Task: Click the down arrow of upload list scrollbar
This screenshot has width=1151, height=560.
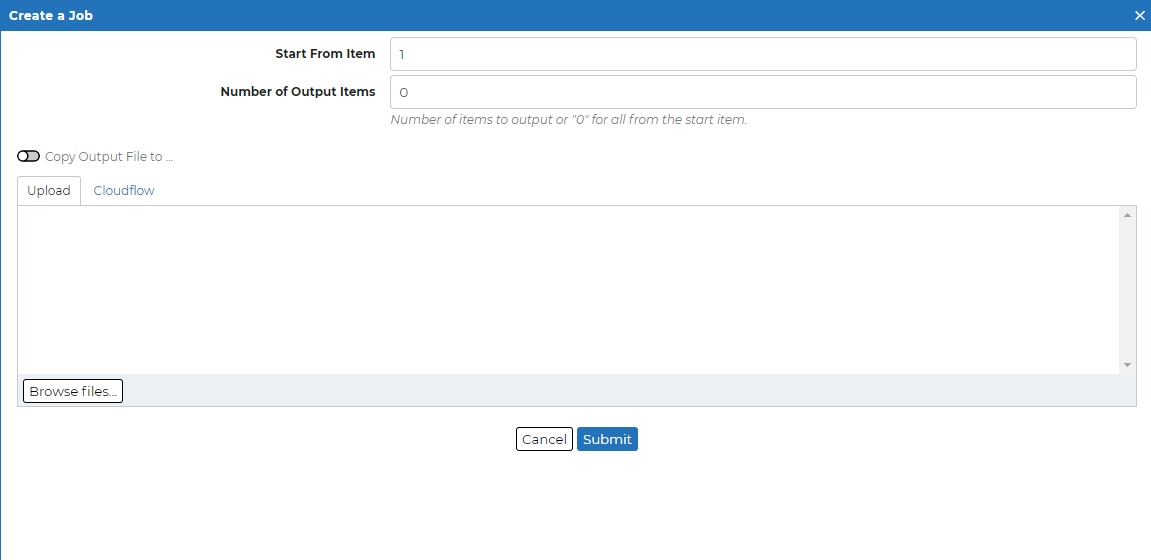Action: pos(1127,365)
